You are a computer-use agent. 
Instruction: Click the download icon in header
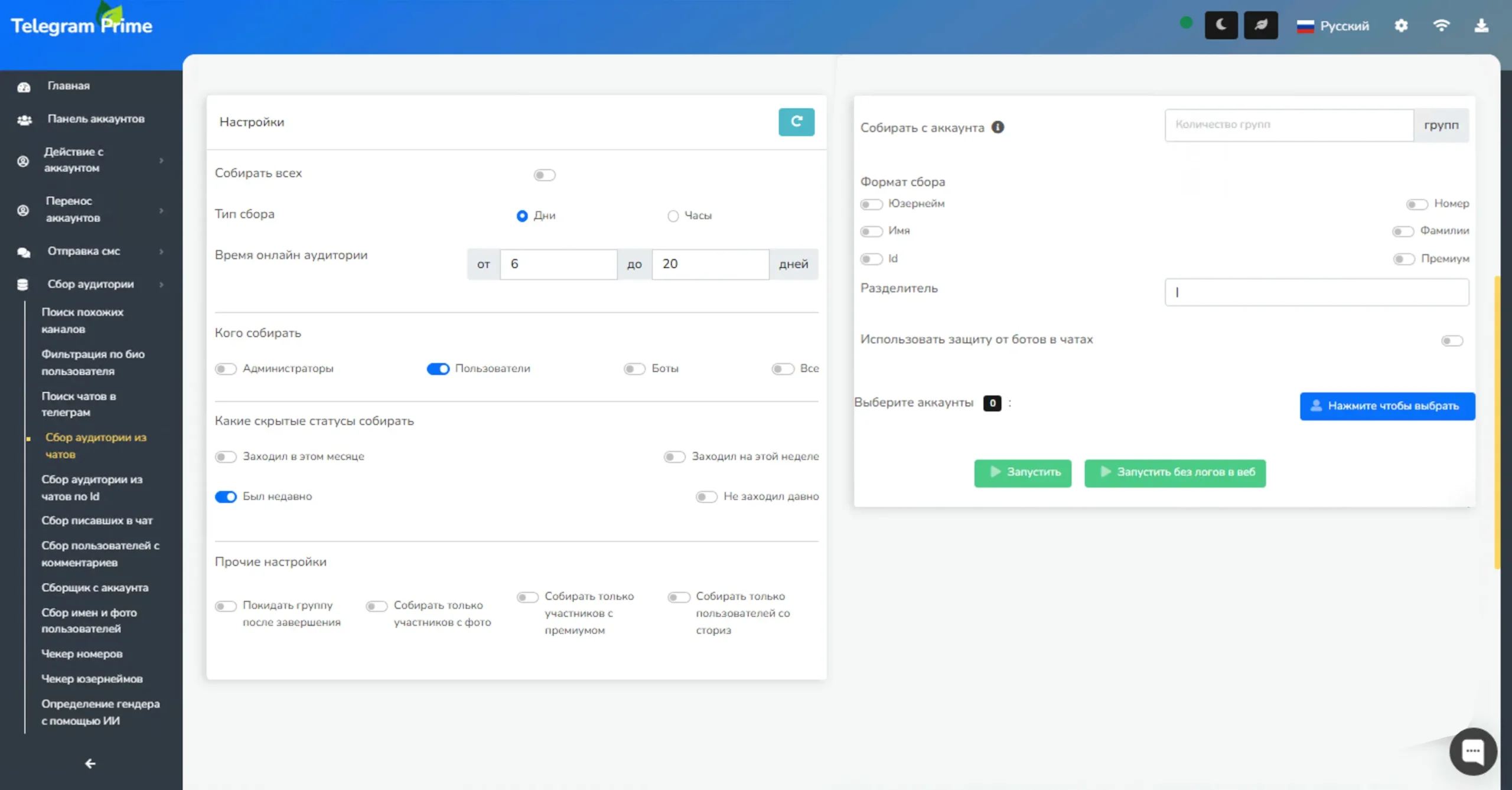pos(1481,26)
